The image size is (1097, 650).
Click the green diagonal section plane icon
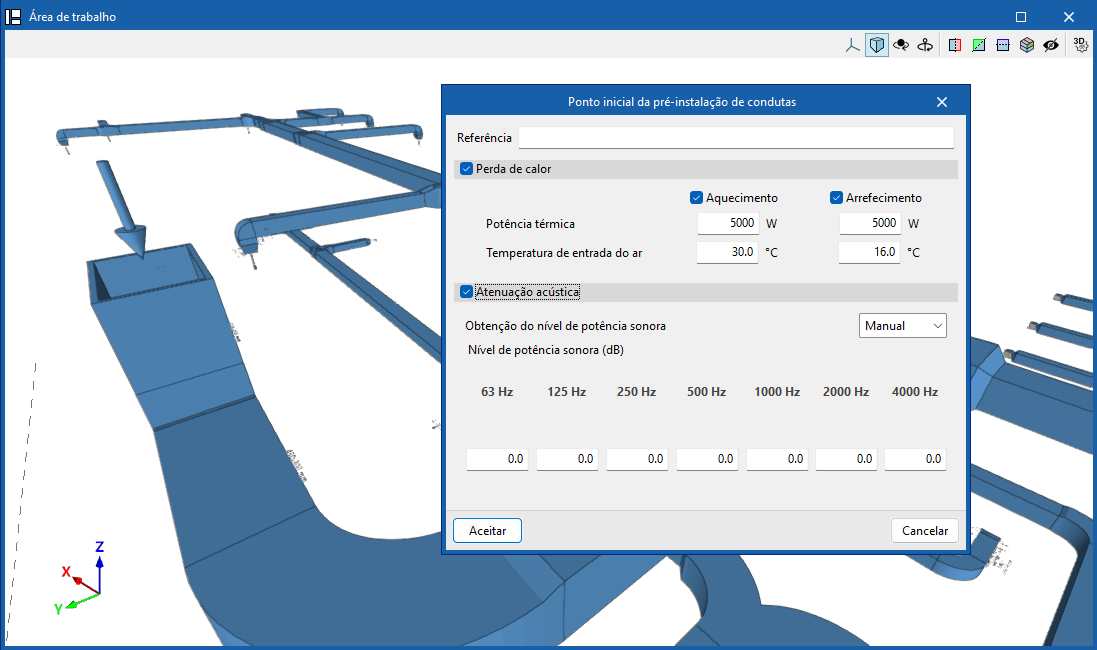(x=978, y=45)
